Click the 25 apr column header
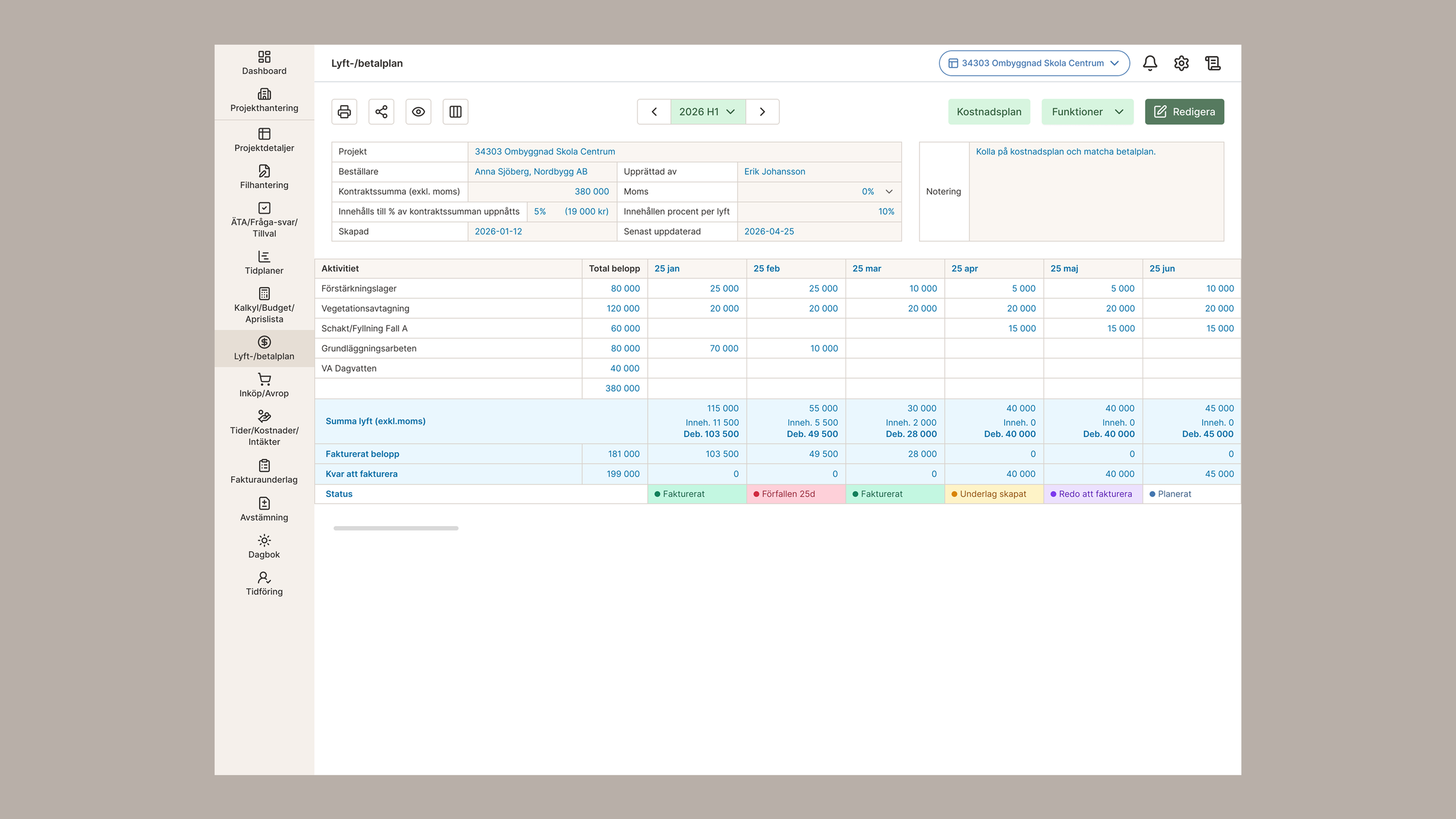 tap(994, 269)
